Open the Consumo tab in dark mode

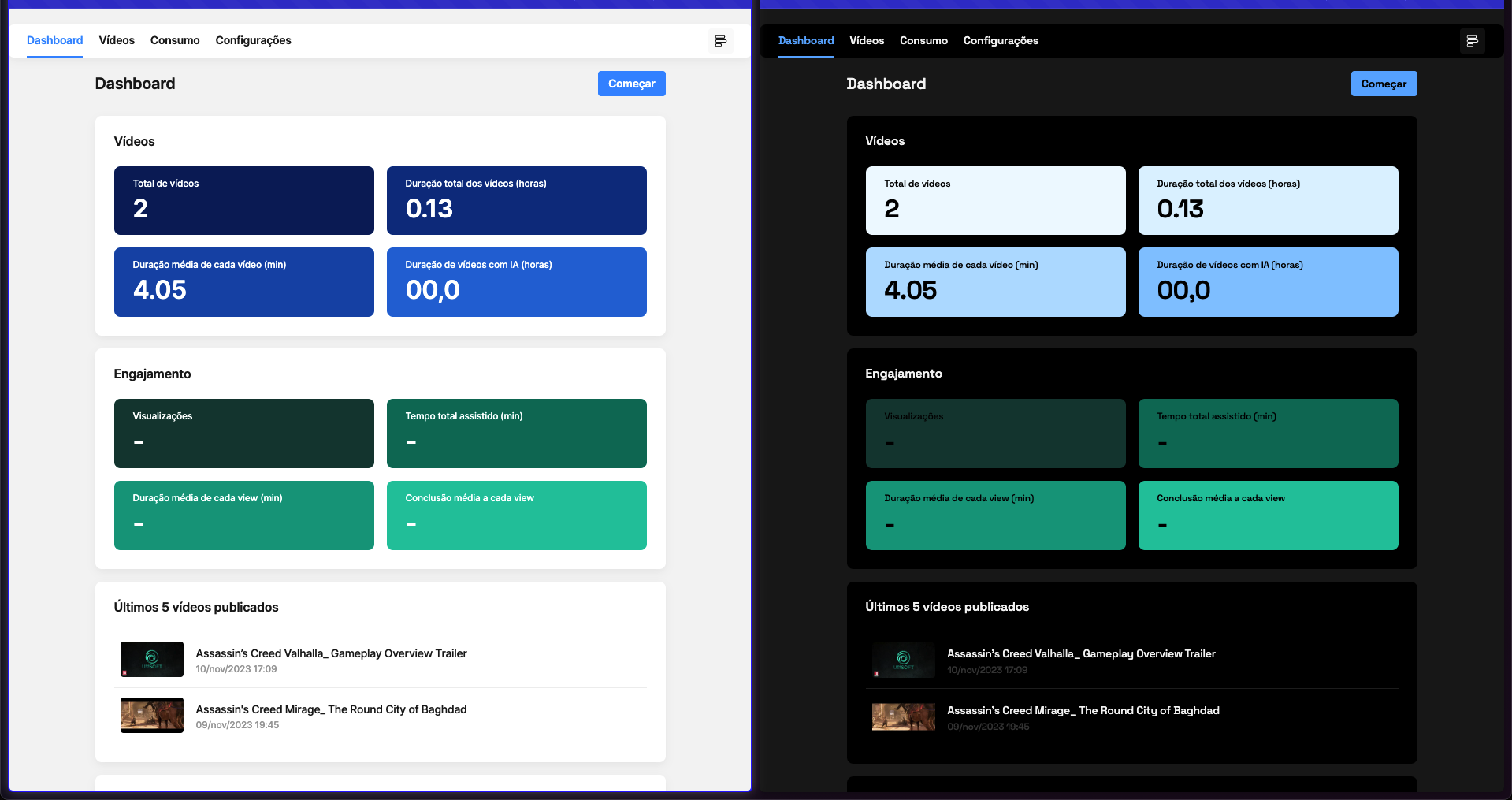point(923,40)
